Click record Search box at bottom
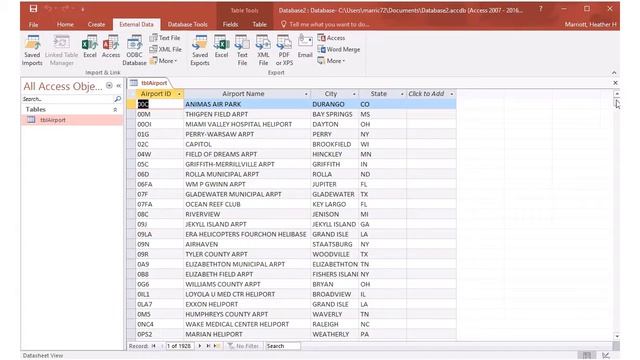 [x=282, y=346]
